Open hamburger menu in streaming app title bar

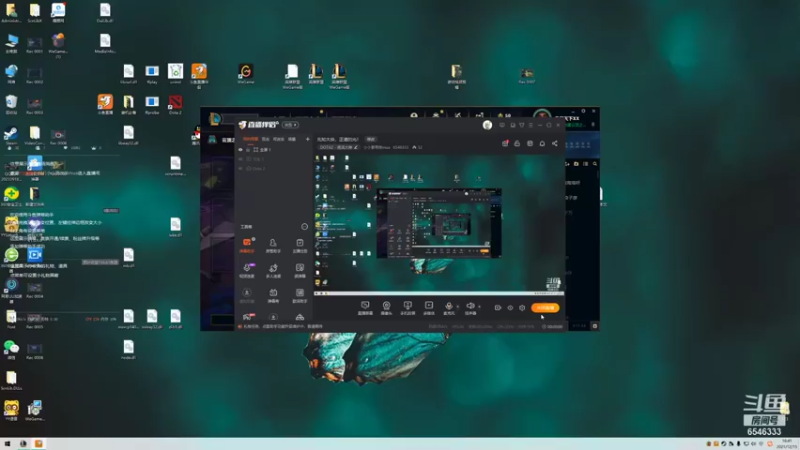[x=531, y=125]
